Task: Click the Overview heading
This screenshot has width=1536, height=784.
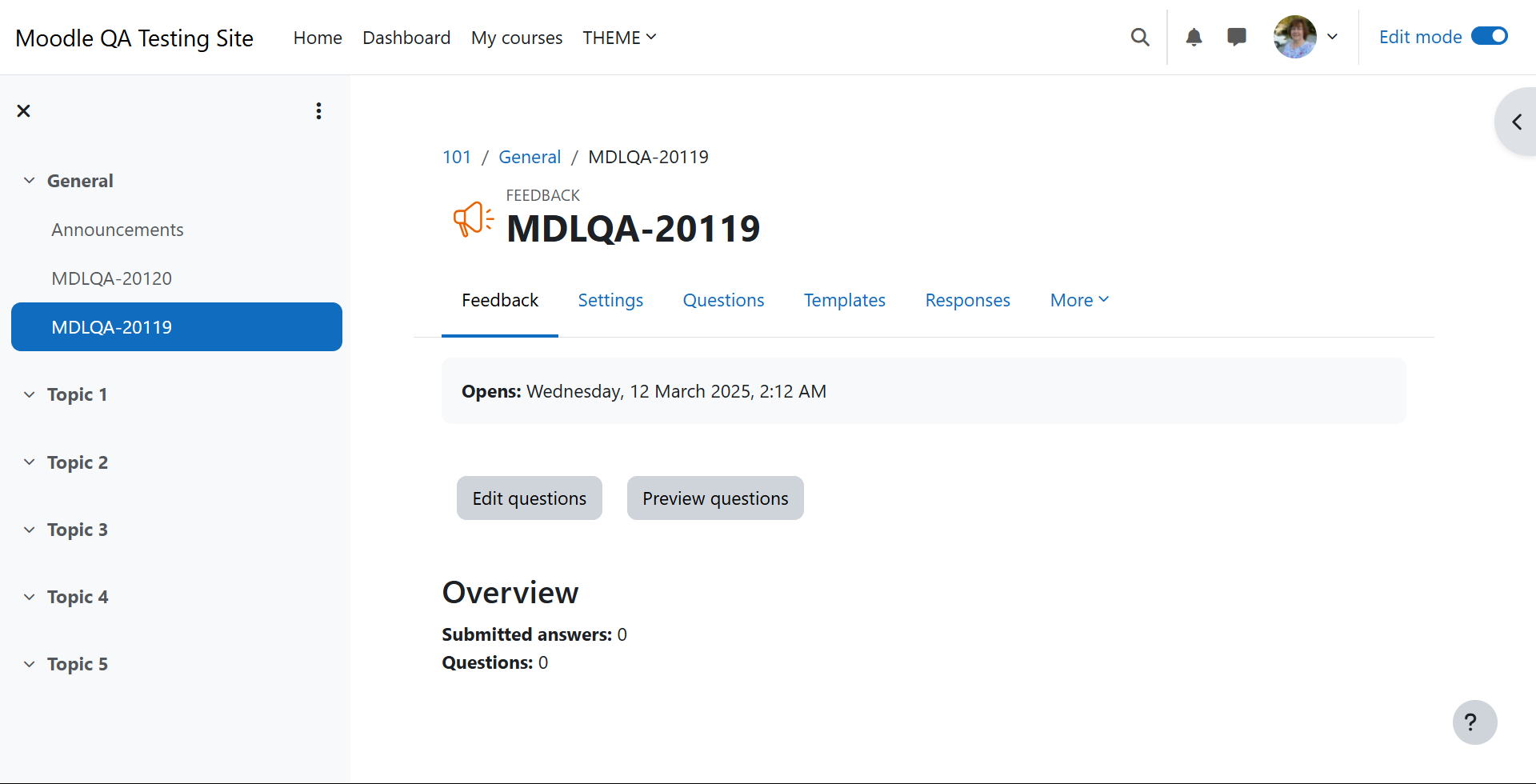Action: [x=510, y=593]
